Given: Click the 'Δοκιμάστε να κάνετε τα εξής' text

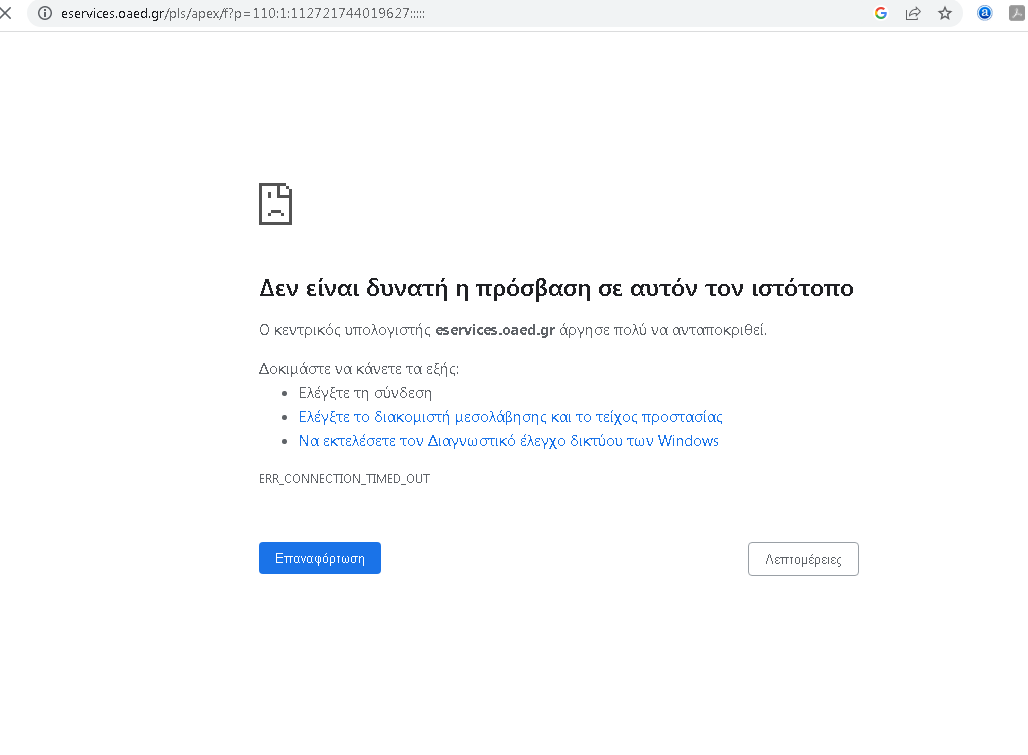Looking at the screenshot, I should tap(358, 368).
